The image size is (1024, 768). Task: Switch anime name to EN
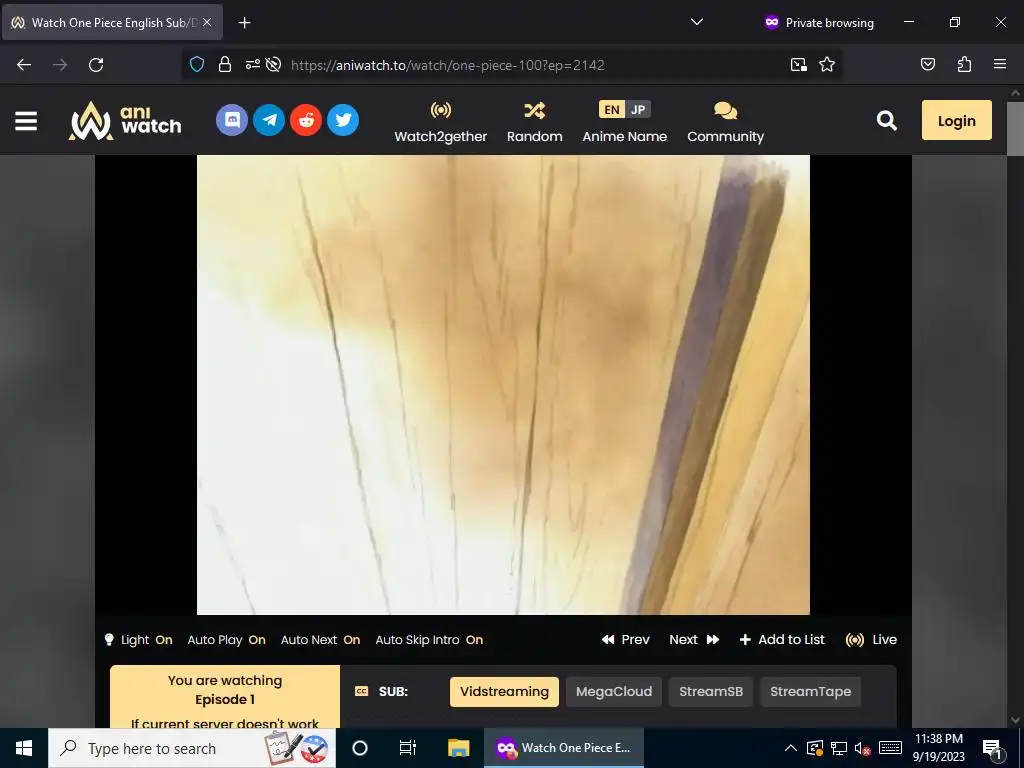click(611, 110)
